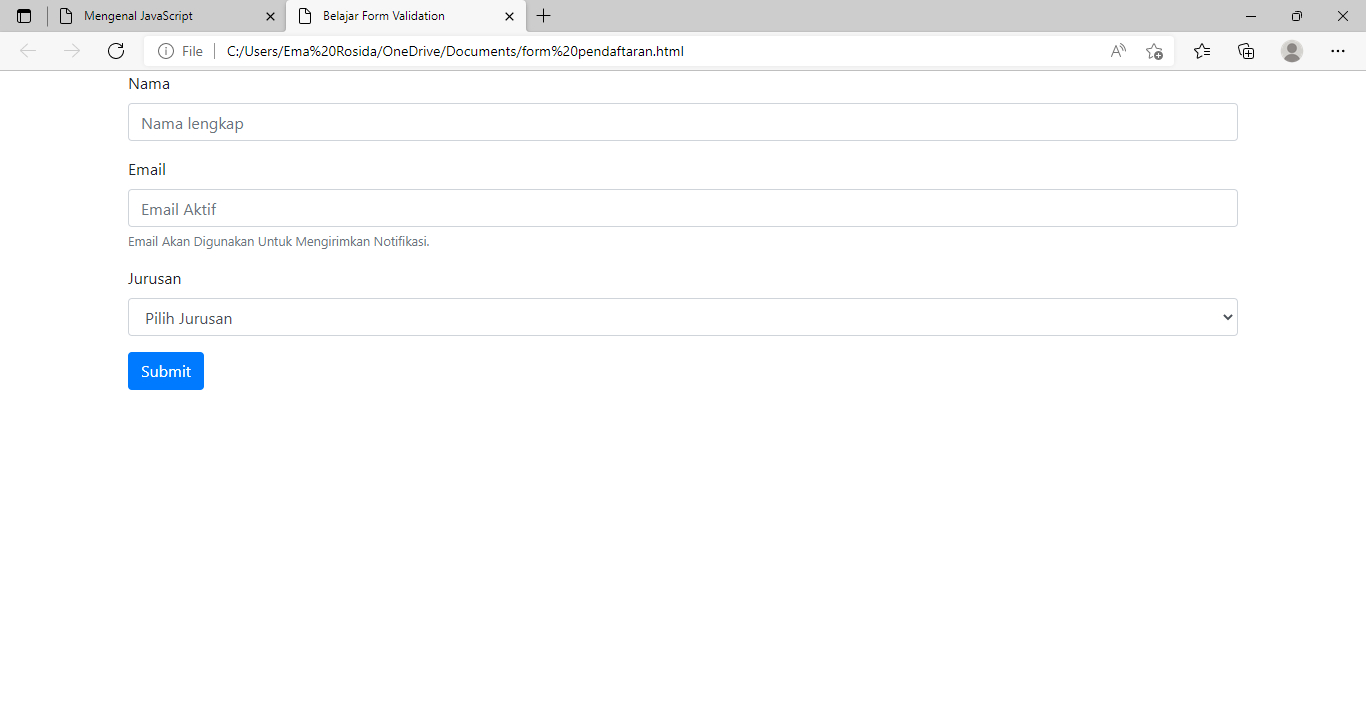
Task: Activate the Read Aloud icon
Action: coord(1118,51)
